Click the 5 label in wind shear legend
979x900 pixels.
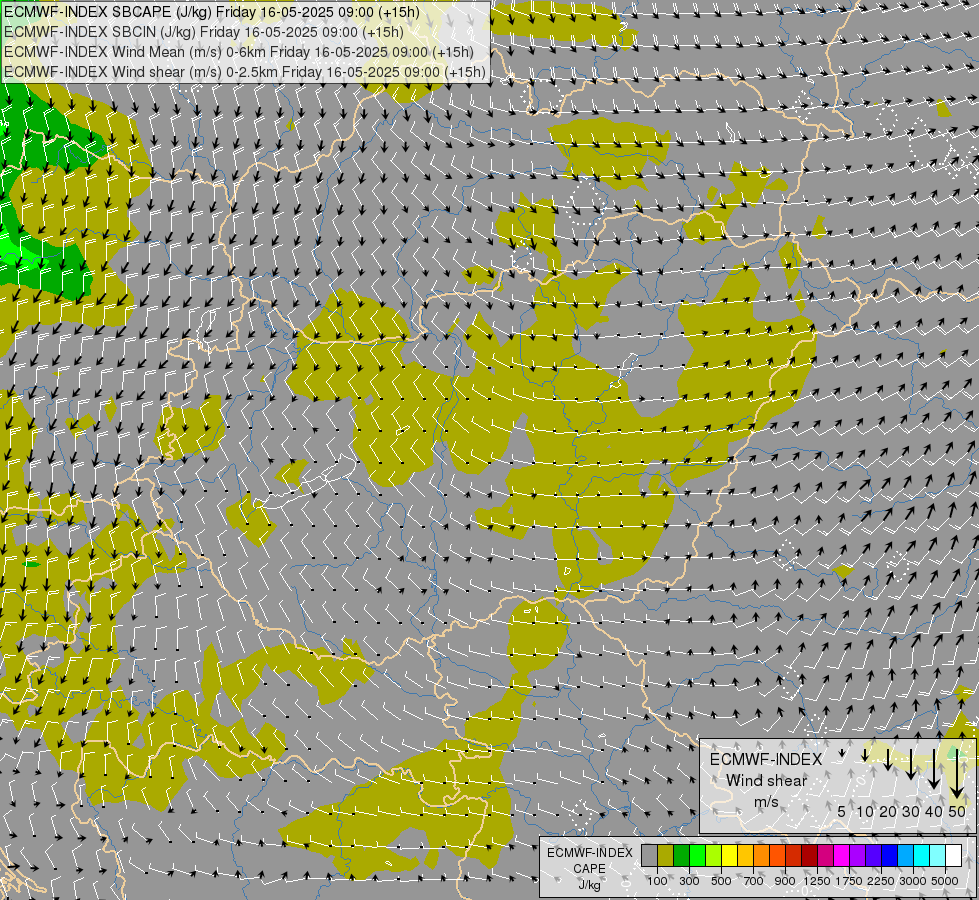pyautogui.click(x=842, y=811)
